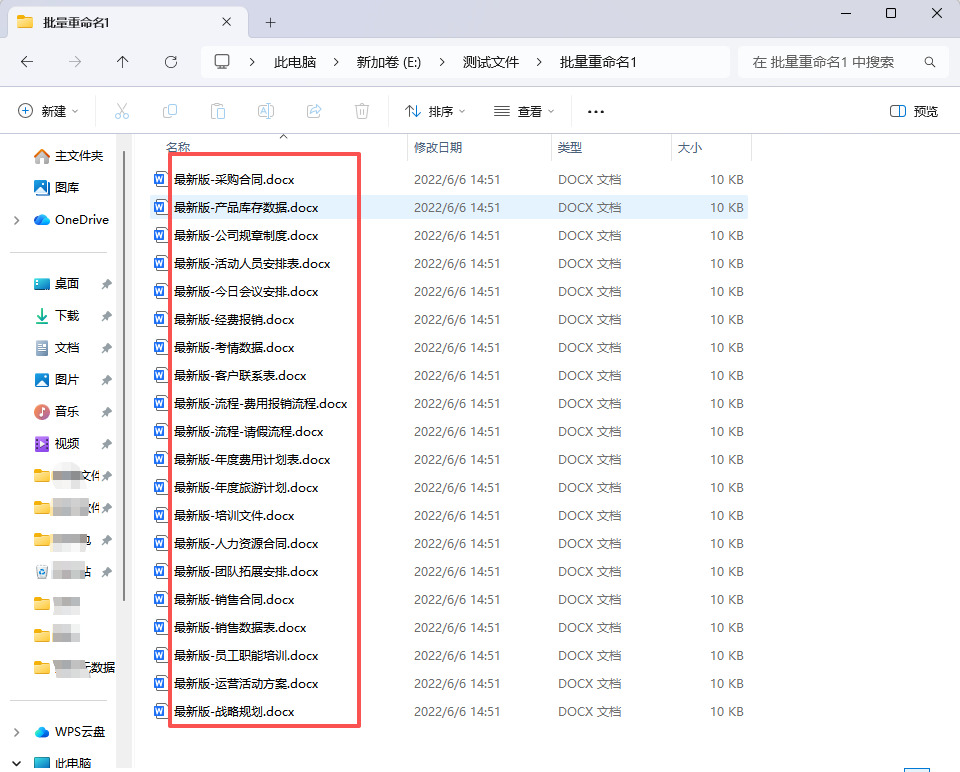Click the 在 批量重命名1 中搜索 search box

tap(845, 62)
